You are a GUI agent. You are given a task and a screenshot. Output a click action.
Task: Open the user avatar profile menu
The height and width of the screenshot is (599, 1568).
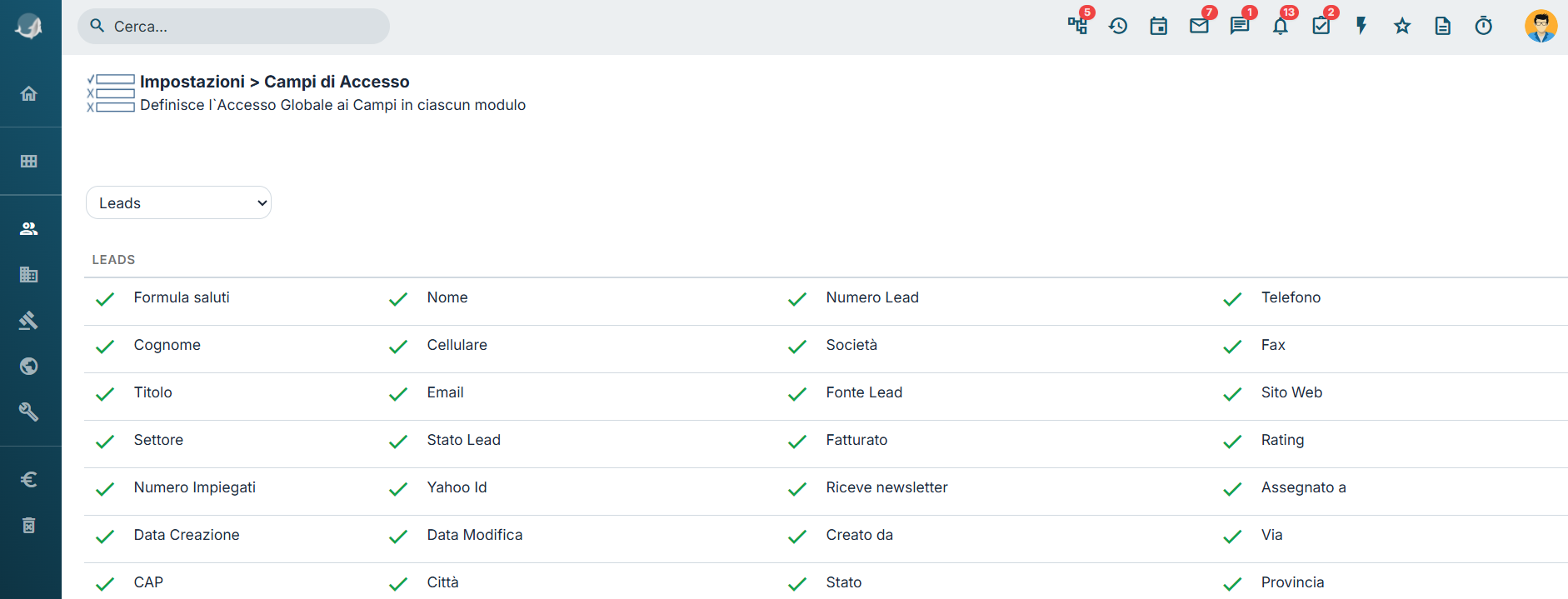point(1541,26)
